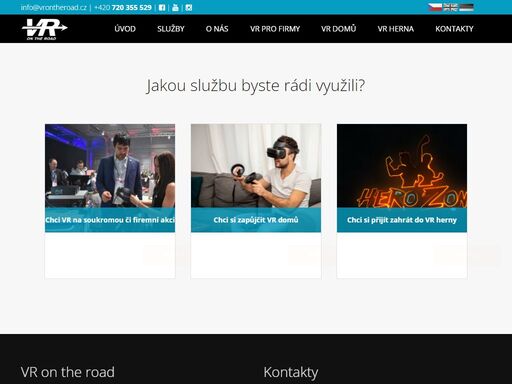Open the Instagram icon in top bar
The width and height of the screenshot is (512, 384).
click(189, 8)
